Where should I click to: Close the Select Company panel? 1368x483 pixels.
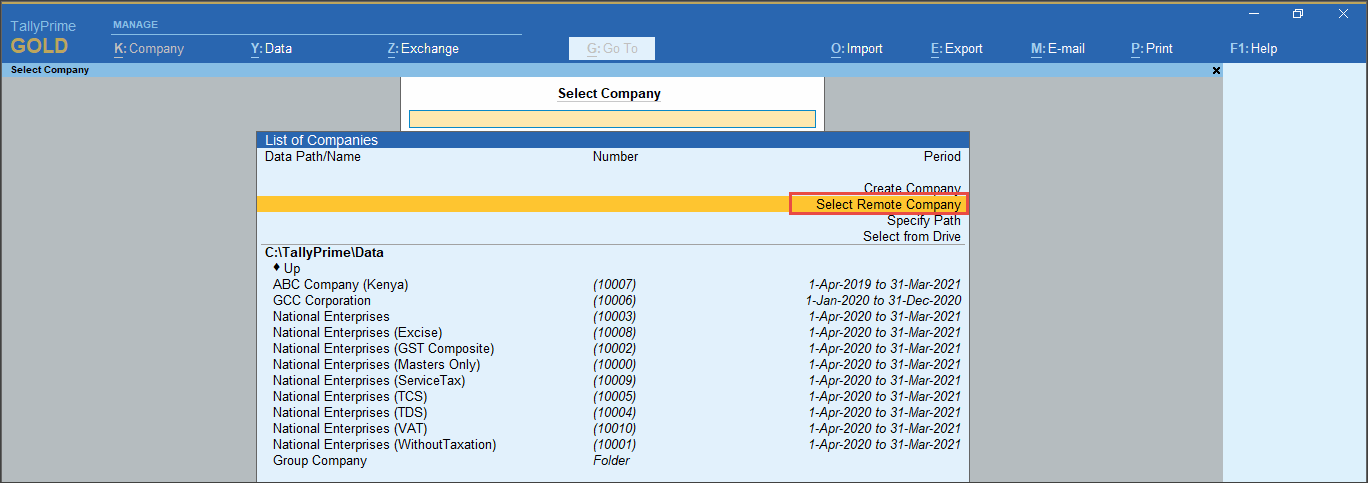pyautogui.click(x=1216, y=70)
